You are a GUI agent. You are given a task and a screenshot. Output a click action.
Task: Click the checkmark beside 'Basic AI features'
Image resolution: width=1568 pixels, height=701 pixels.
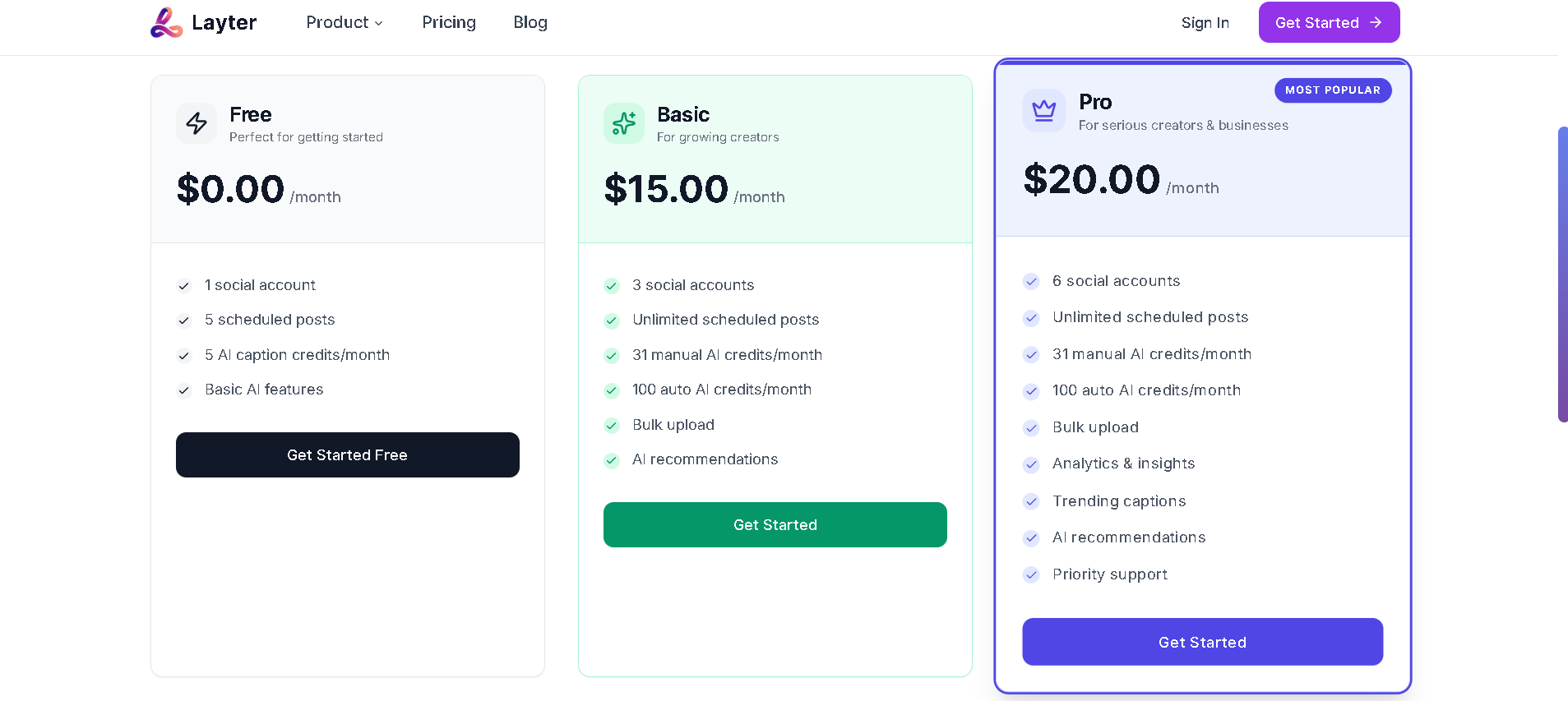pos(183,390)
